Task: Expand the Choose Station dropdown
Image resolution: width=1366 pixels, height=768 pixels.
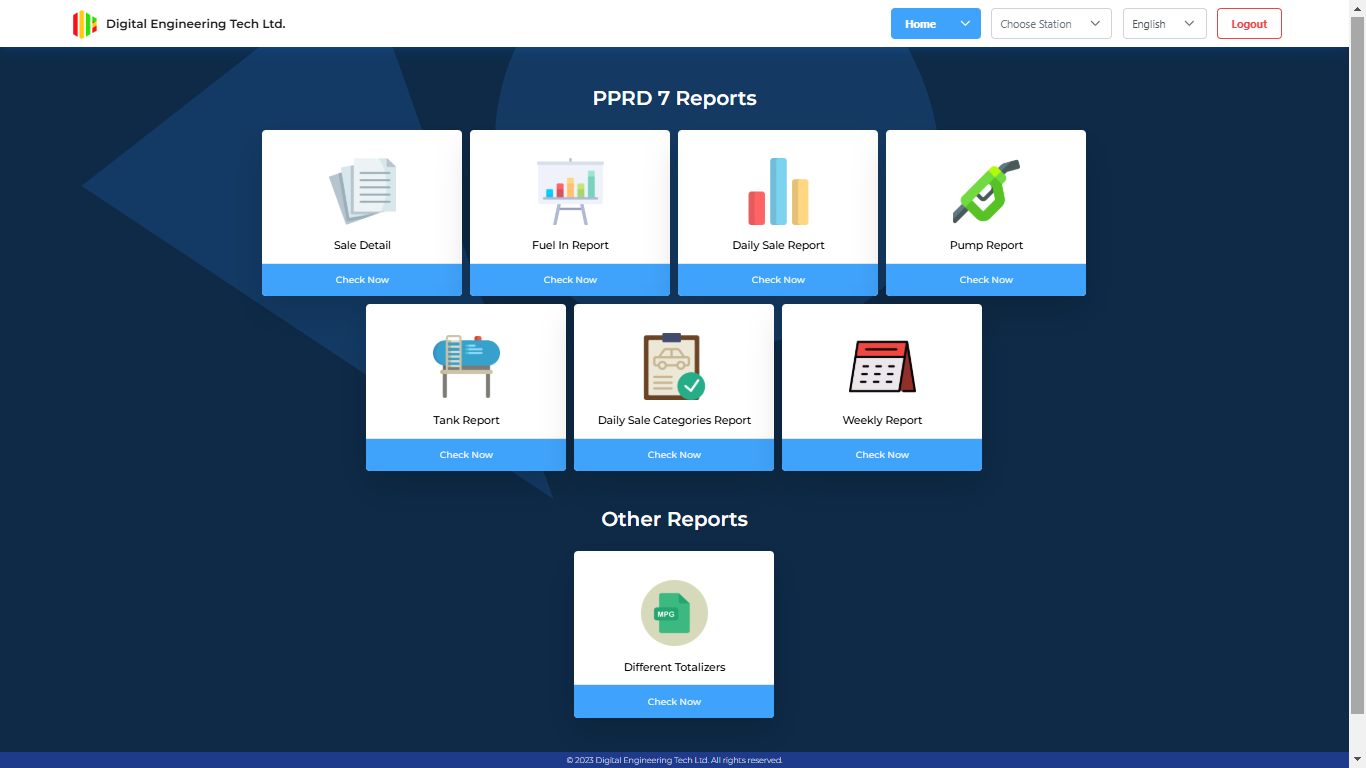Action: [x=1051, y=24]
